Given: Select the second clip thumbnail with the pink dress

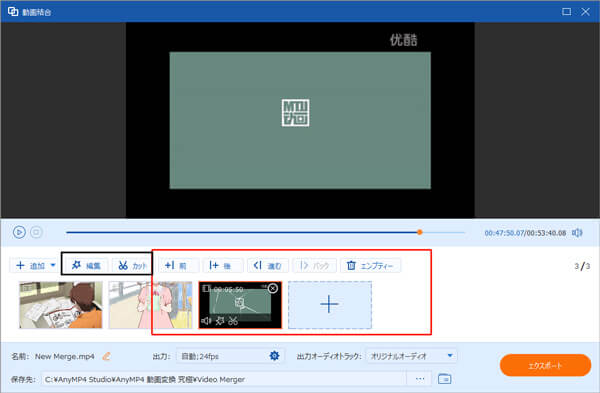Looking at the screenshot, I should [x=150, y=305].
